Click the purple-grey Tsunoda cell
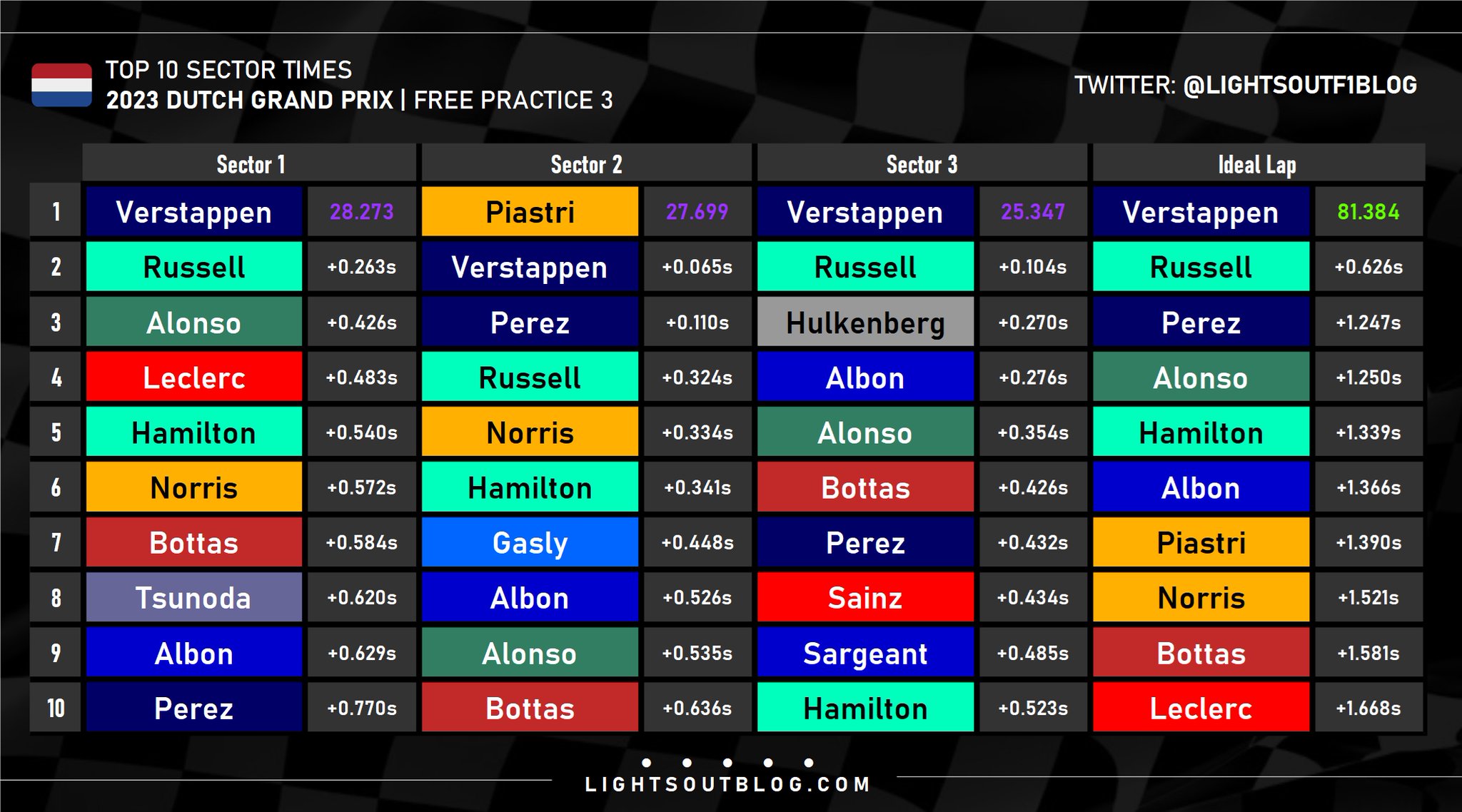This screenshot has height=812, width=1462. [193, 598]
